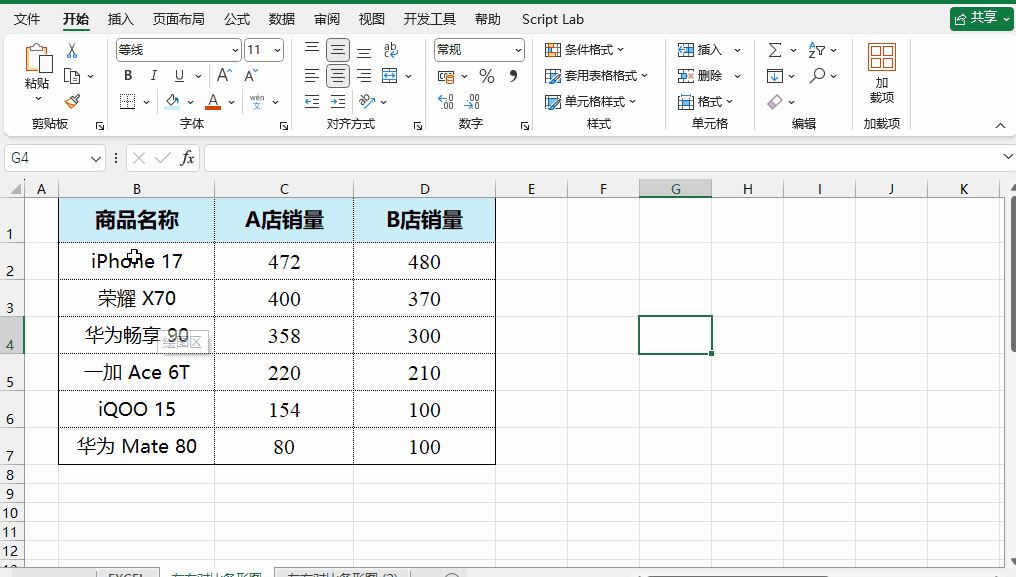Click the decrease decimal places icon

pos(472,102)
